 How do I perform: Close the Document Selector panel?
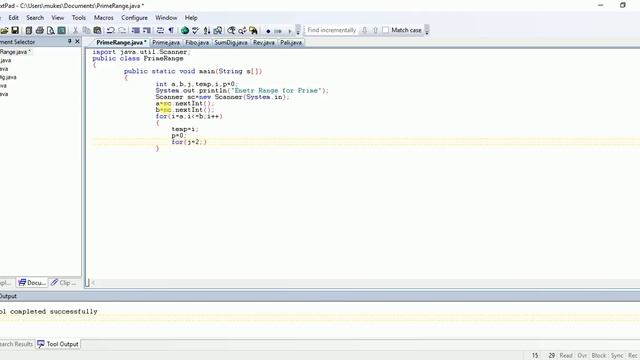(77, 42)
